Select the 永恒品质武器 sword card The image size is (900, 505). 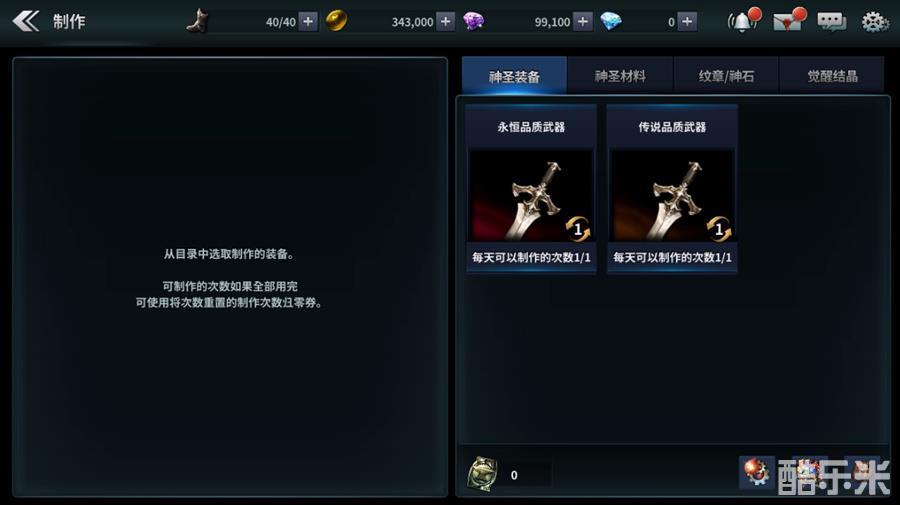coord(531,189)
